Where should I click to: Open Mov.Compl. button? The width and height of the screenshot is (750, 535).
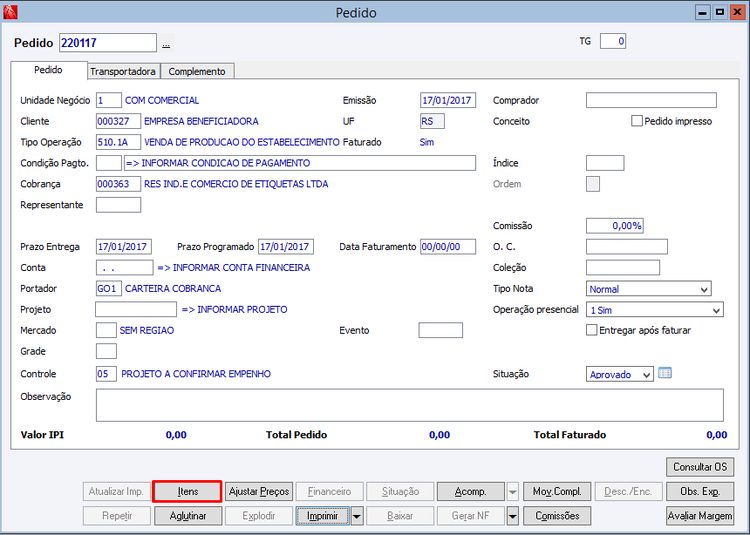click(557, 491)
